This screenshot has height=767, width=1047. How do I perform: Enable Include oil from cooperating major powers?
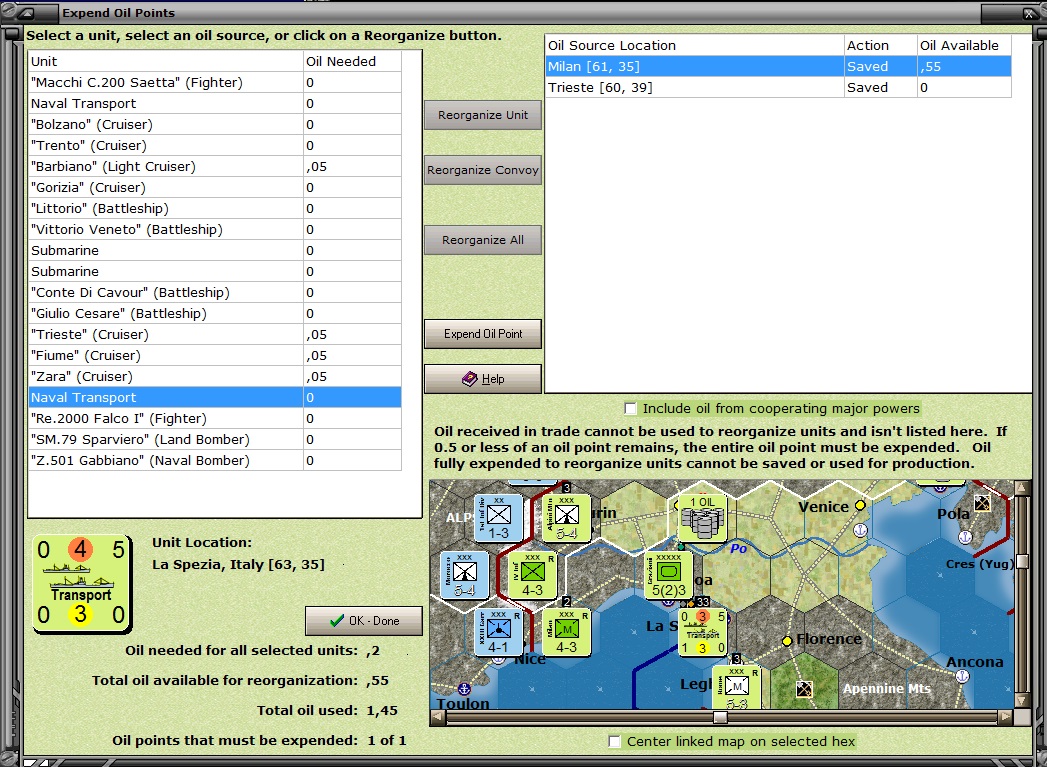tap(630, 409)
